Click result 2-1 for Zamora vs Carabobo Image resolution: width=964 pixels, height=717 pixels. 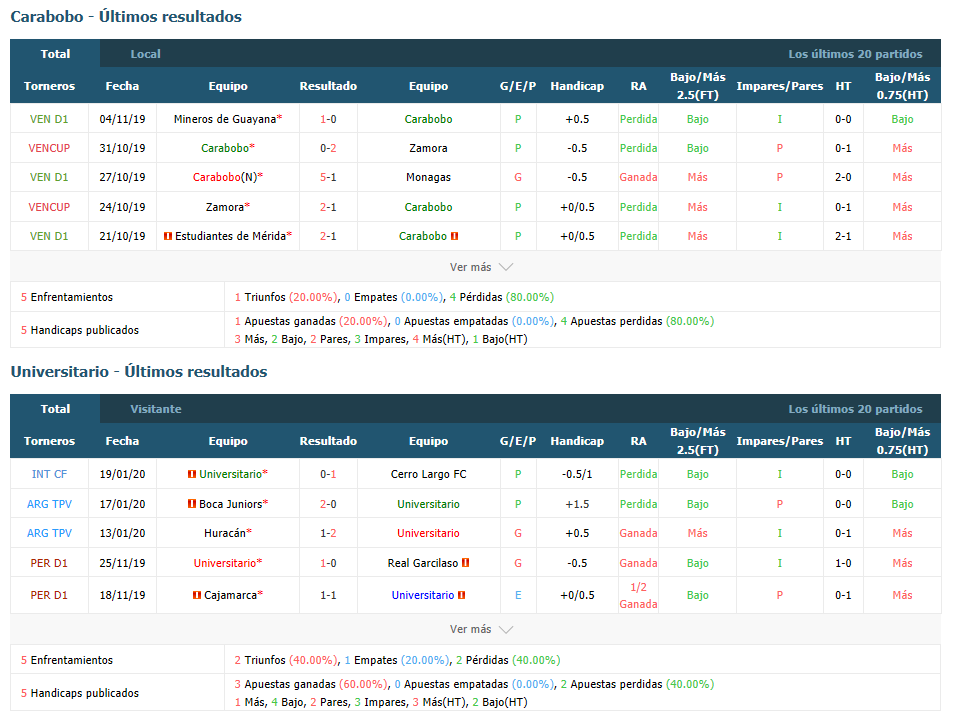point(328,207)
